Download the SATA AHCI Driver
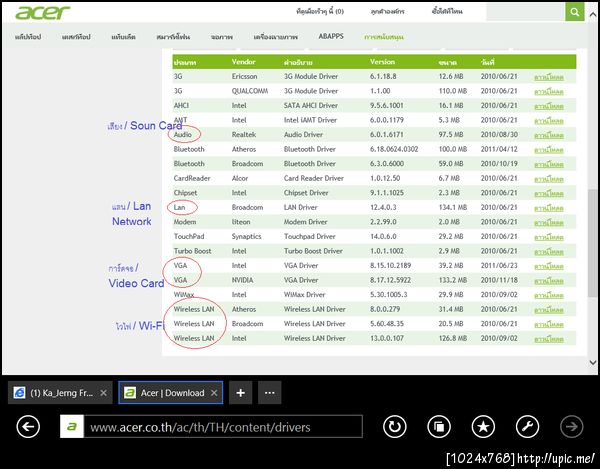Viewport: 600px width, 469px height. (549, 106)
